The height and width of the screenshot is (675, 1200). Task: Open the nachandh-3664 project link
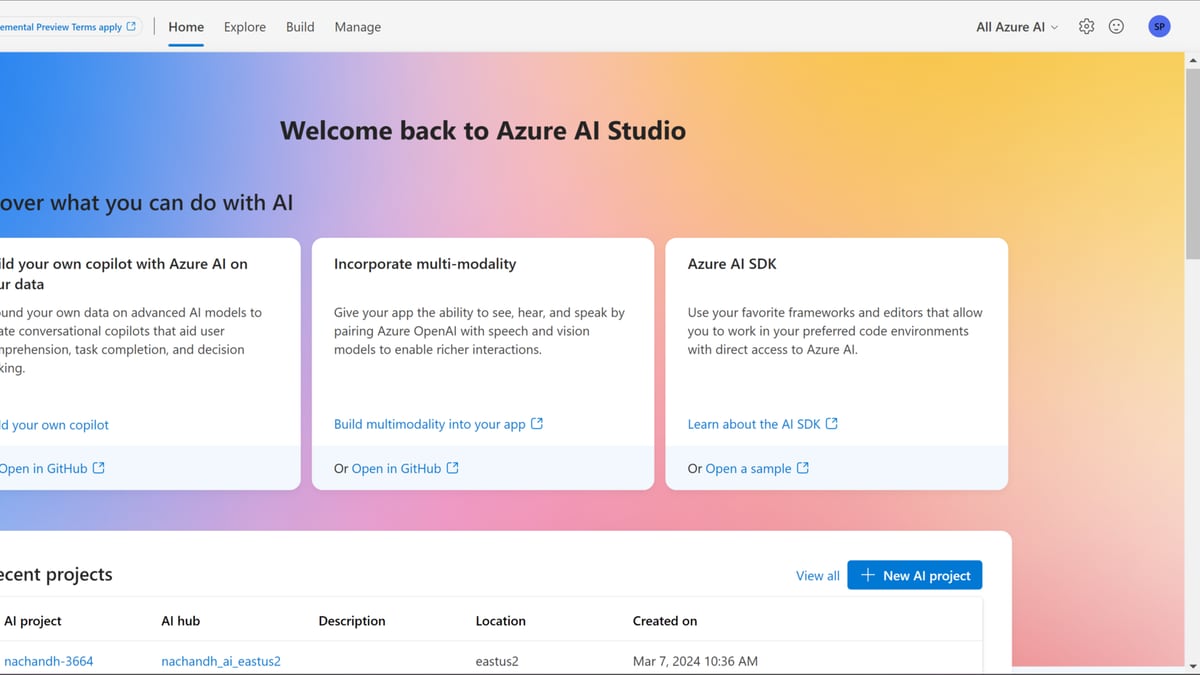pos(49,661)
